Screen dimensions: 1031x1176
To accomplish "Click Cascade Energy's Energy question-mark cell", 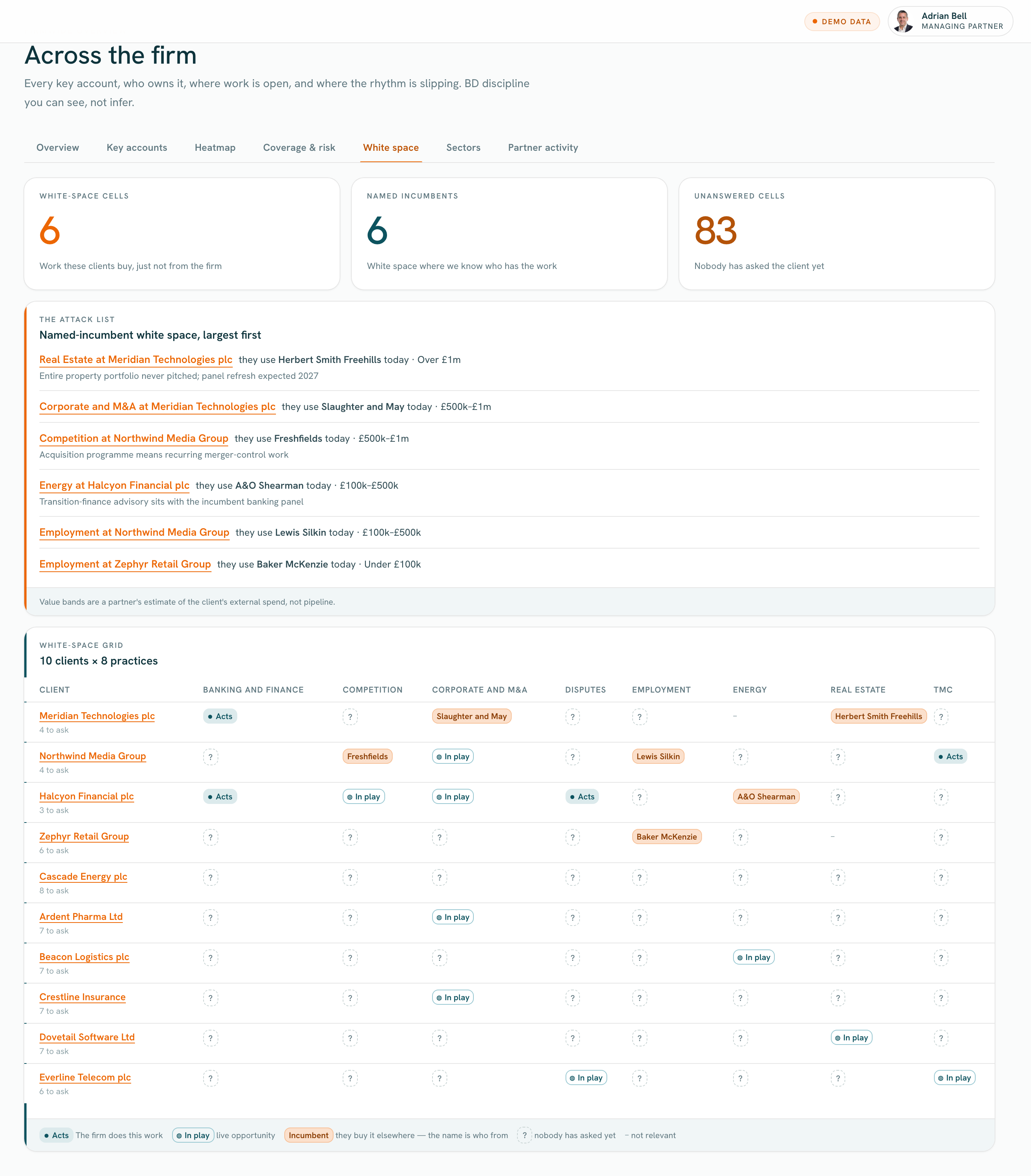I will (740, 878).
